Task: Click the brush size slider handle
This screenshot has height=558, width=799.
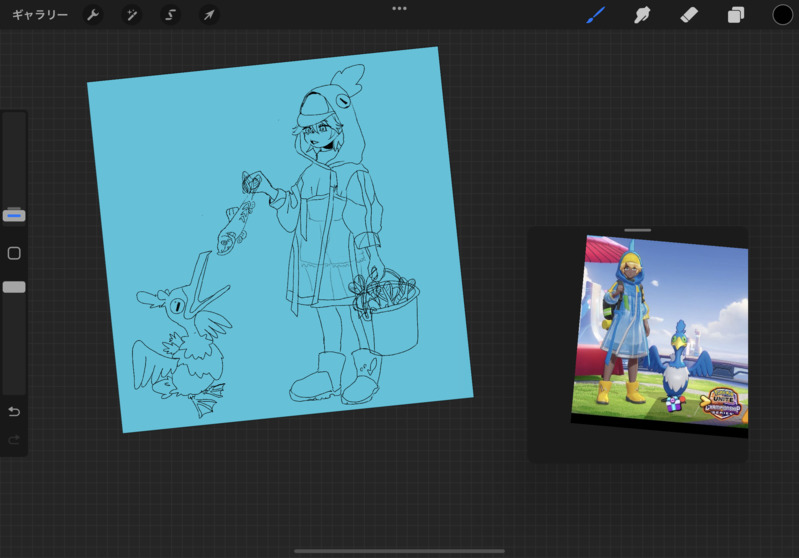Action: click(14, 215)
